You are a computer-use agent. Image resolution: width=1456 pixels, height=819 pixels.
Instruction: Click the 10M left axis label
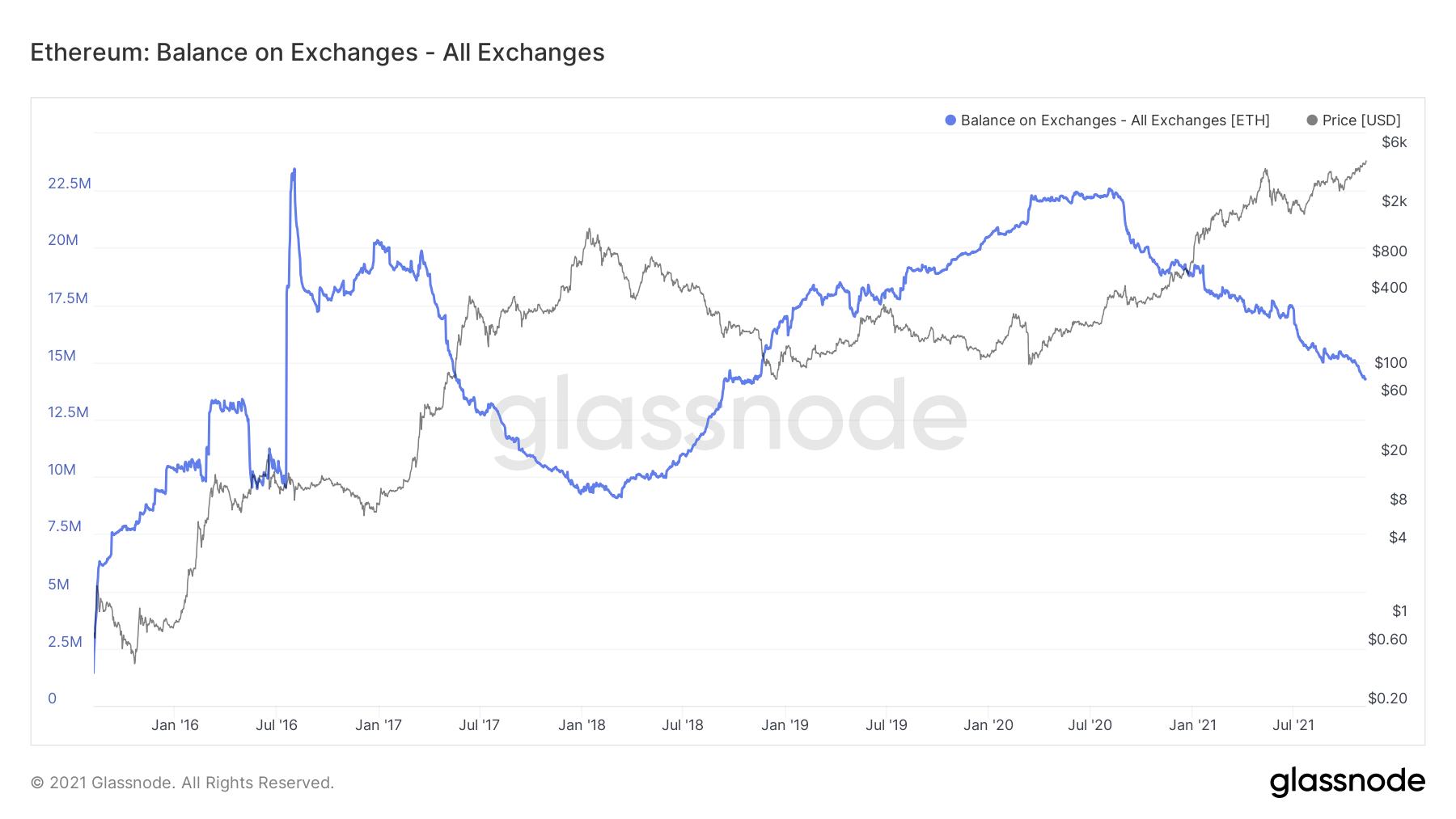pyautogui.click(x=61, y=470)
